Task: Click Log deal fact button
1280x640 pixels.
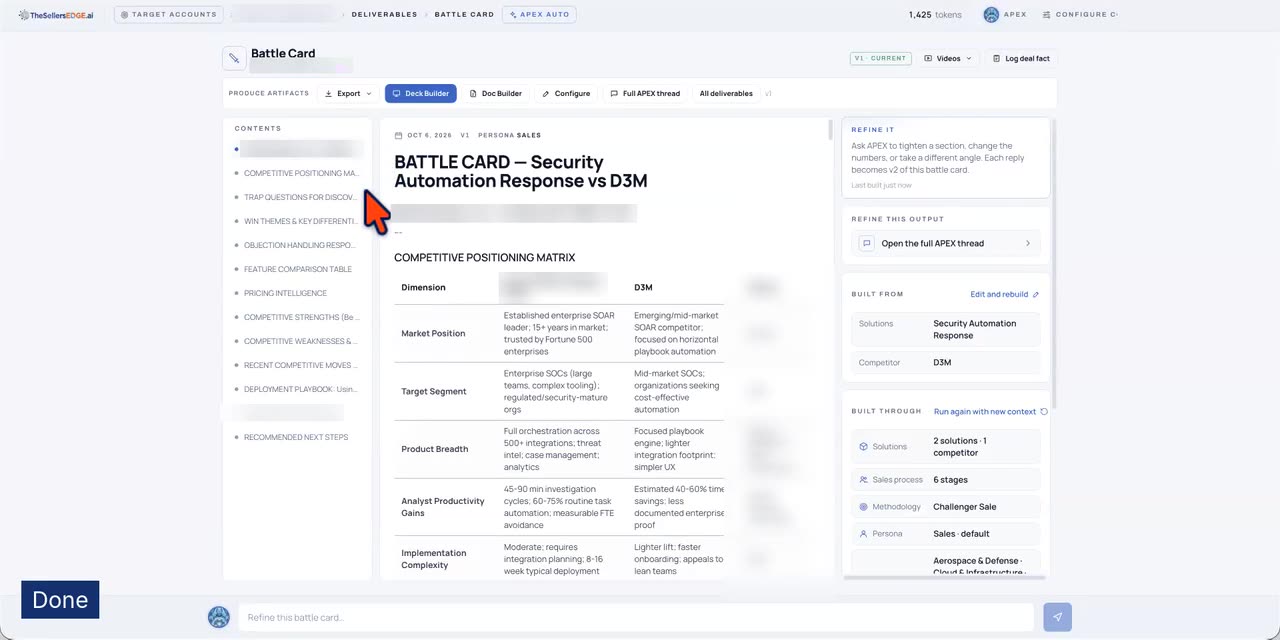Action: (1021, 59)
